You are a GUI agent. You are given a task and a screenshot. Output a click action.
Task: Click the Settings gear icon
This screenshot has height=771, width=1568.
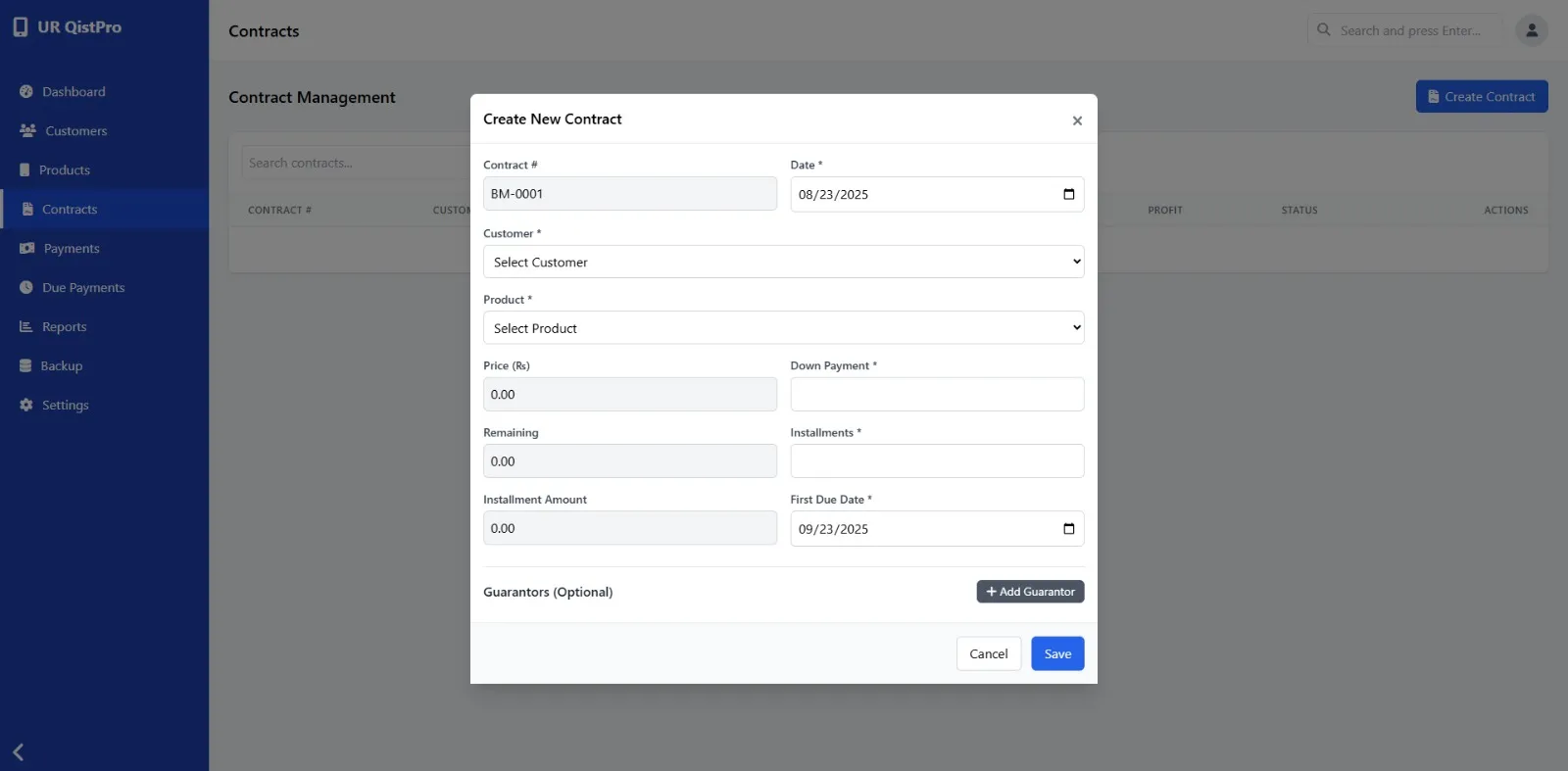pyautogui.click(x=26, y=406)
